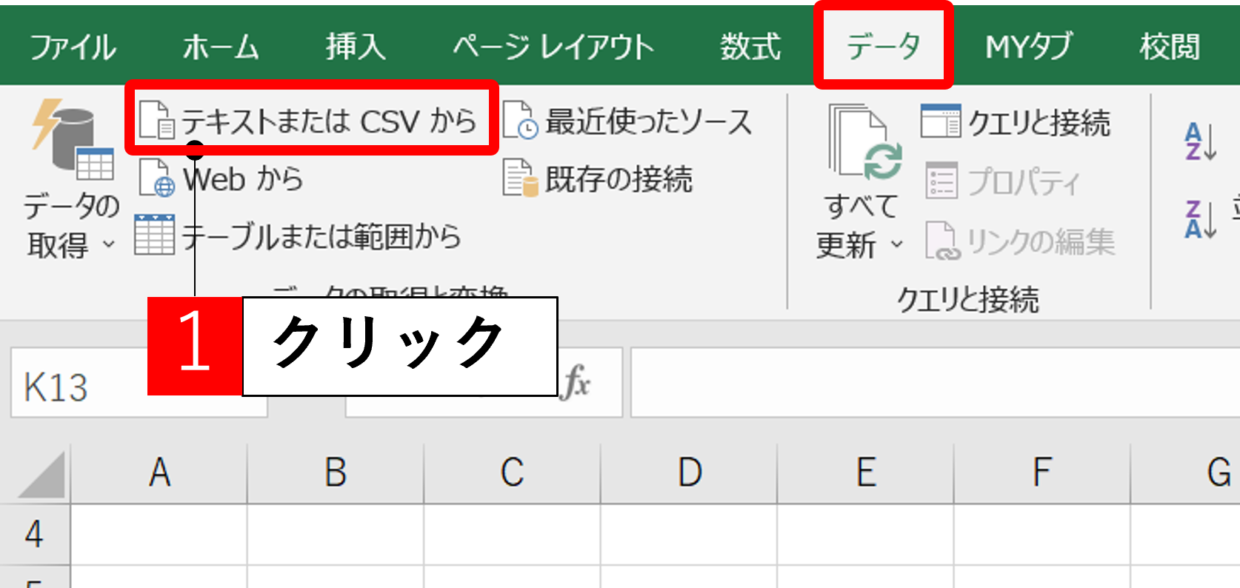Switch to the 数式 ribbon tab

751,47
